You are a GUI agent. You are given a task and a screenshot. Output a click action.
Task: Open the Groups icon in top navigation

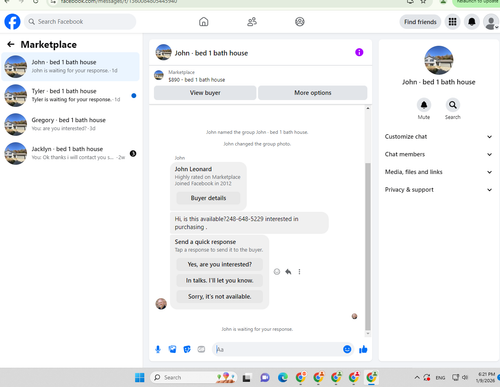tap(300, 22)
